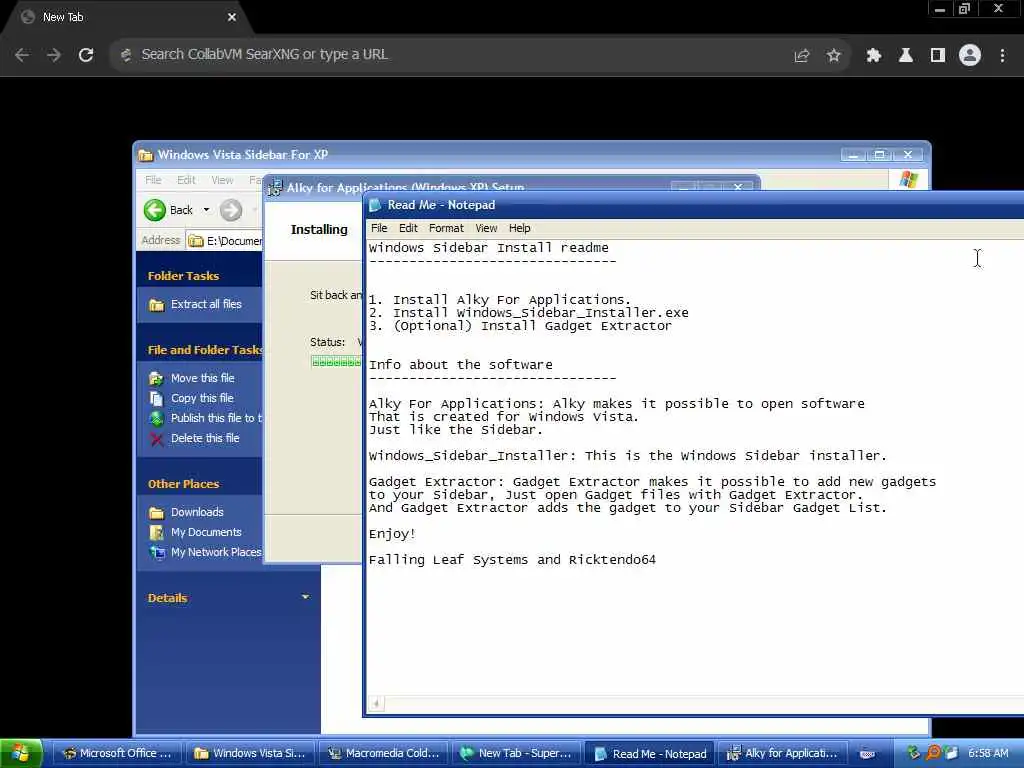Click Delete this file link
This screenshot has width=1024, height=768.
[205, 438]
